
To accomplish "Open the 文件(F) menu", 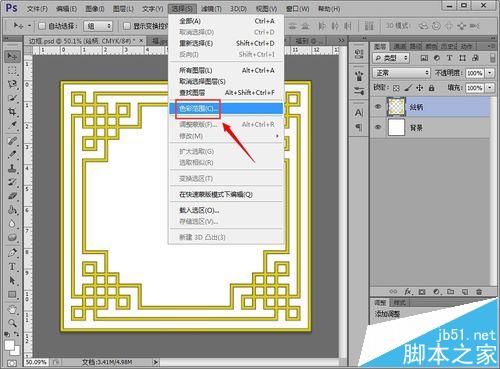I will pyautogui.click(x=37, y=9).
